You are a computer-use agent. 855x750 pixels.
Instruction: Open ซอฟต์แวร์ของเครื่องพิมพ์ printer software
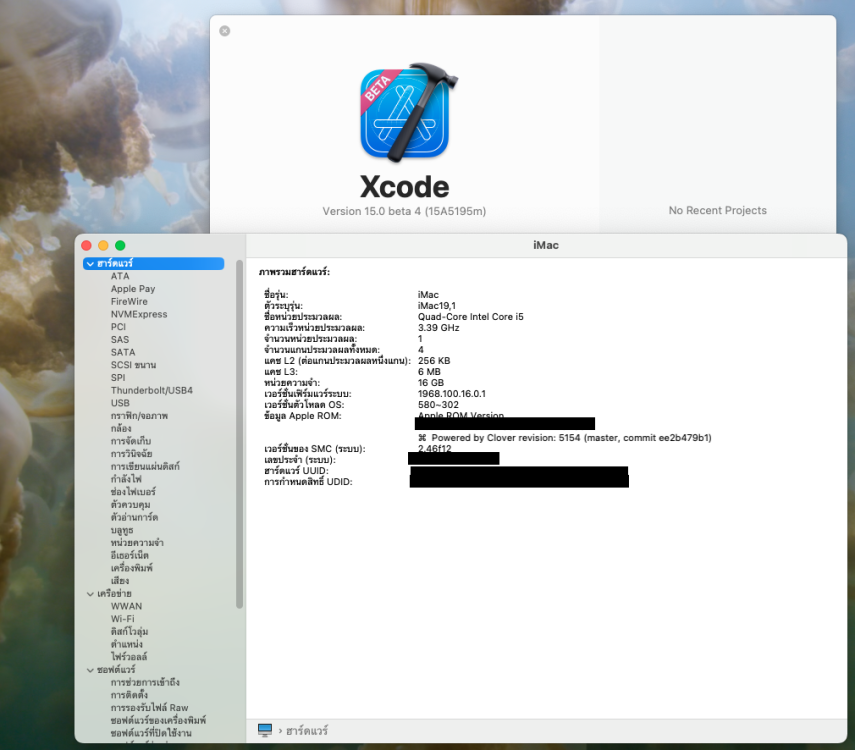point(158,720)
